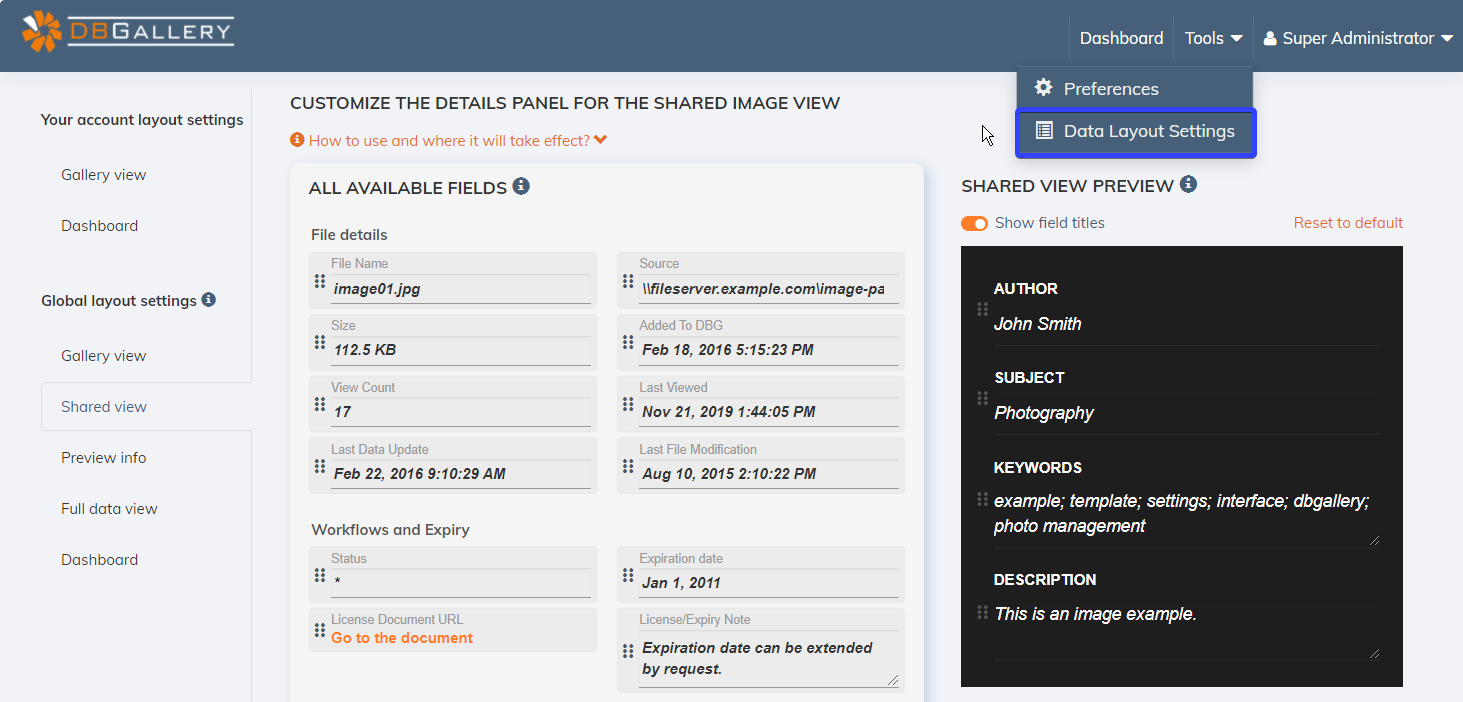1463x702 pixels.
Task: Click Last Viewed value Nov 21, 2019
Action: pyautogui.click(x=729, y=412)
